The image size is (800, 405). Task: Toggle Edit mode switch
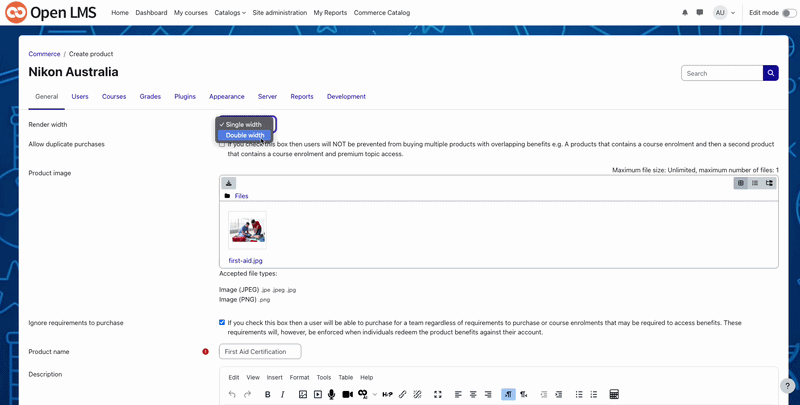789,13
